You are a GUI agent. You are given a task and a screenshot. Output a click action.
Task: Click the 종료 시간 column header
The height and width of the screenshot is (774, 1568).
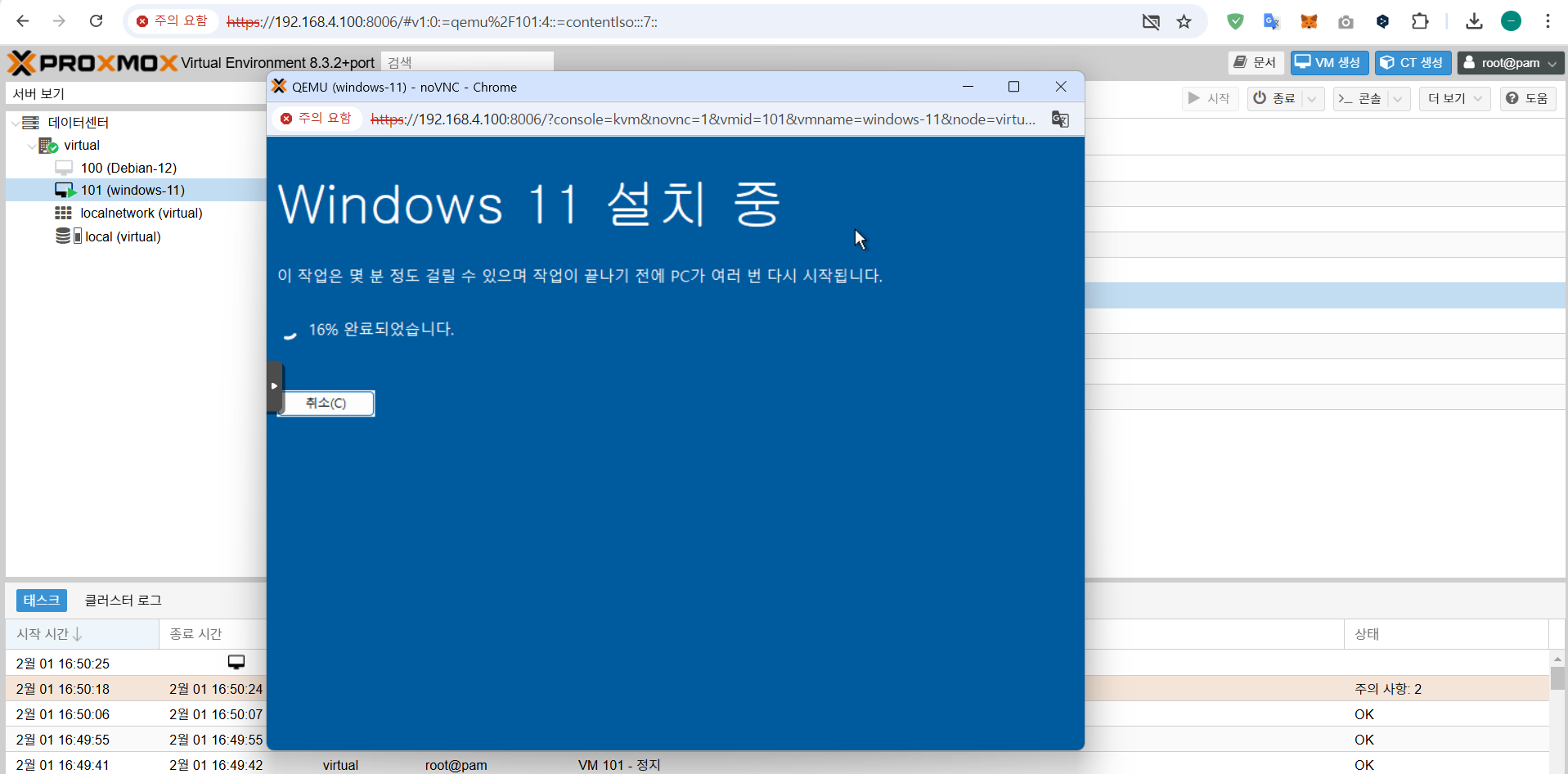tap(213, 634)
